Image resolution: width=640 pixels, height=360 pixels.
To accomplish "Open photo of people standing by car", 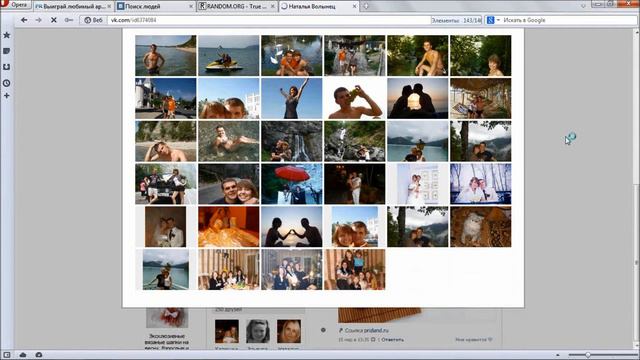I will pos(166,184).
